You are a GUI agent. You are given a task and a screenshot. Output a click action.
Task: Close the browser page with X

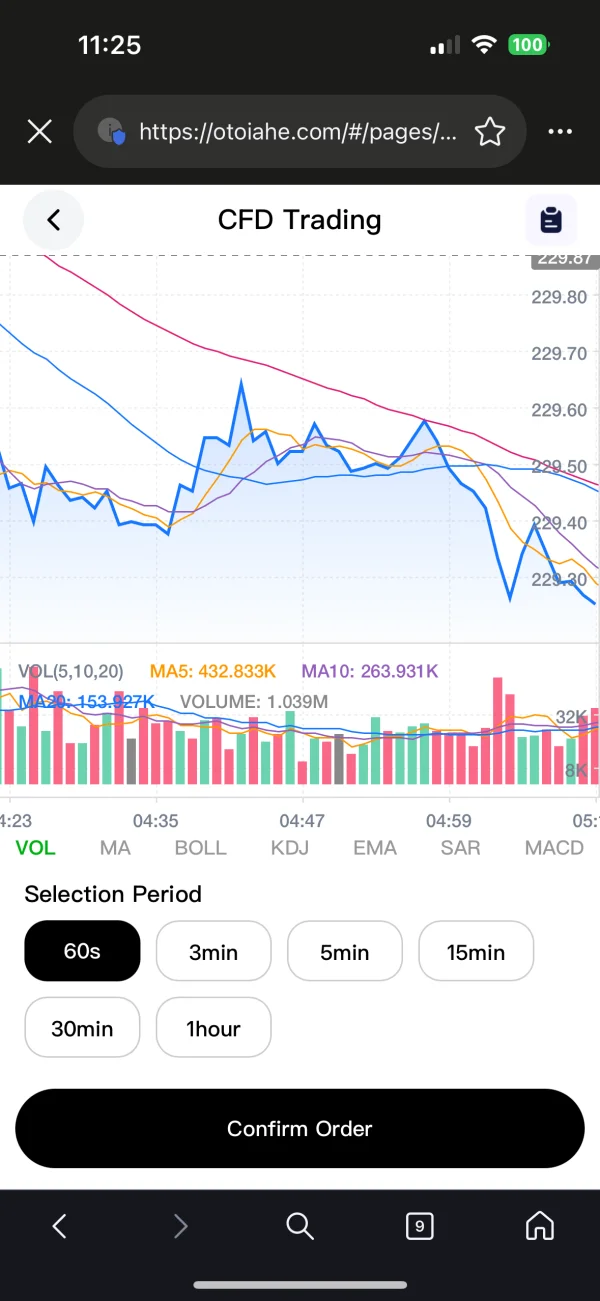pyautogui.click(x=39, y=131)
